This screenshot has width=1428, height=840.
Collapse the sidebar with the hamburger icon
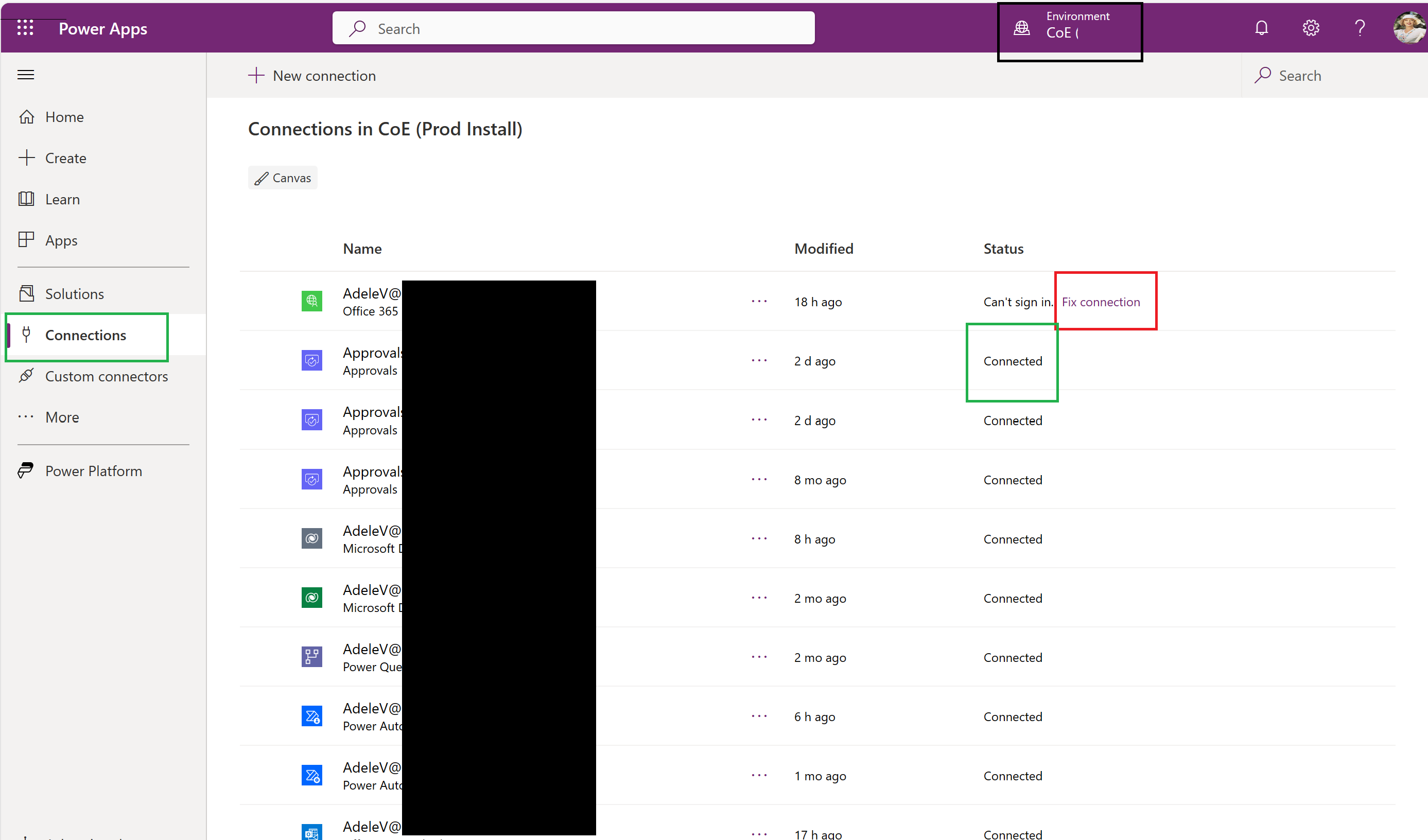(26, 74)
